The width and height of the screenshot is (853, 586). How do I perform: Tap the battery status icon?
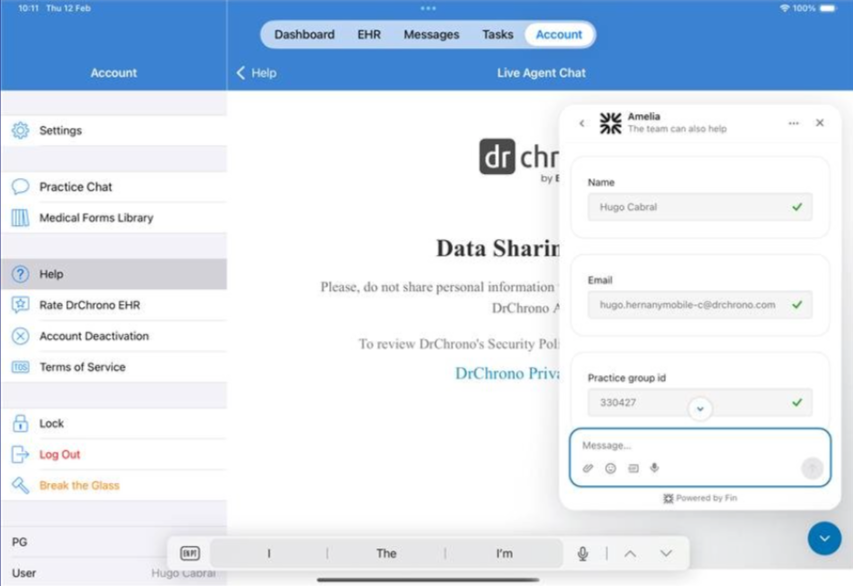(828, 8)
